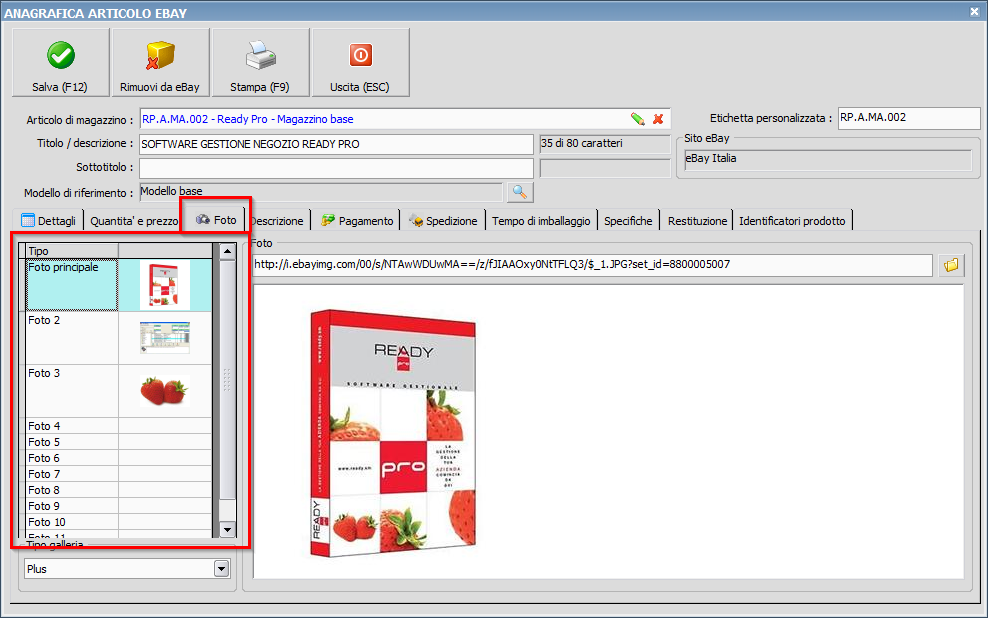This screenshot has width=988, height=618.
Task: Search reference model with the magnifier icon
Action: pos(520,192)
